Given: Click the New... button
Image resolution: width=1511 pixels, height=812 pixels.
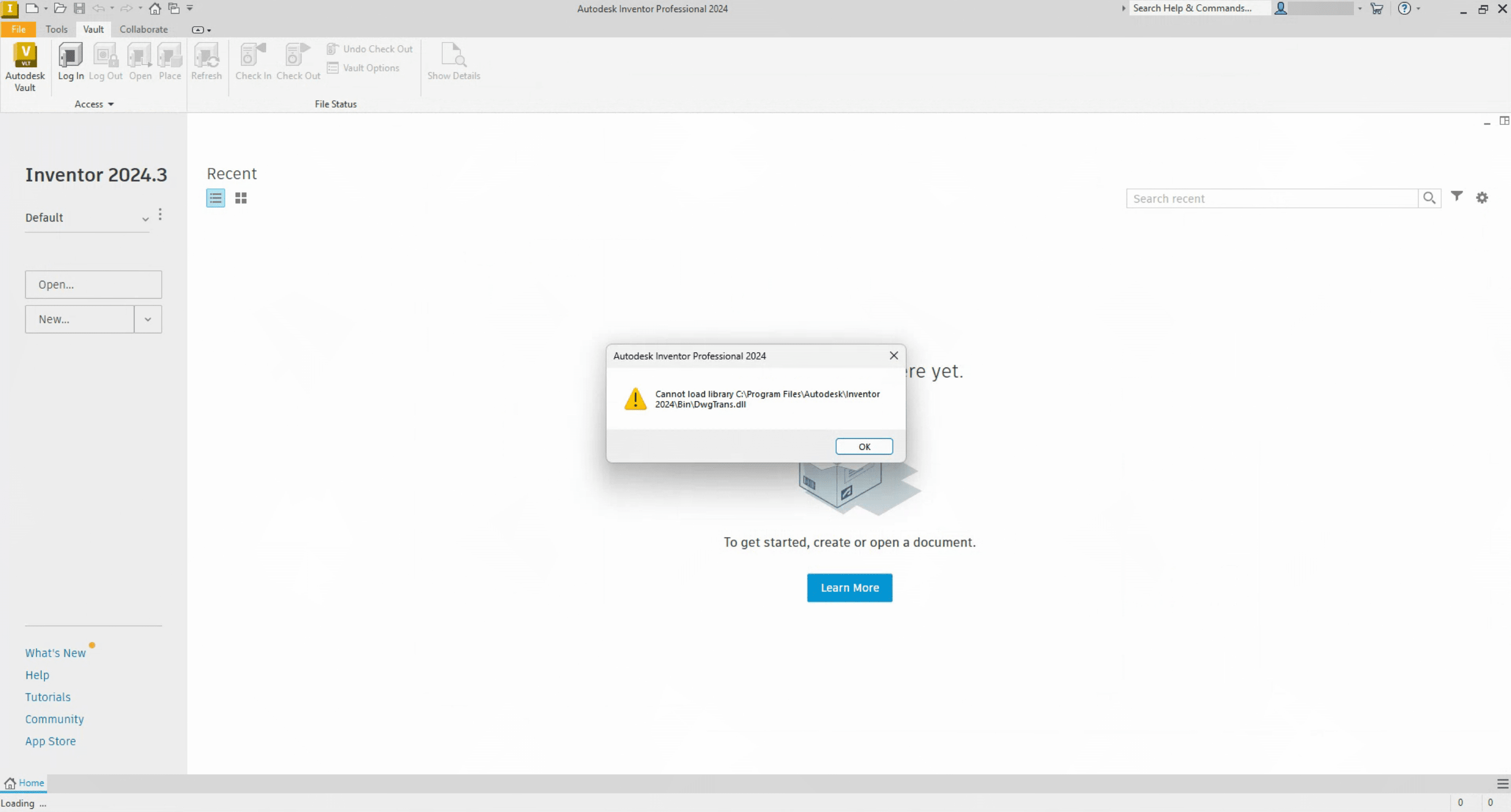Looking at the screenshot, I should 80,319.
